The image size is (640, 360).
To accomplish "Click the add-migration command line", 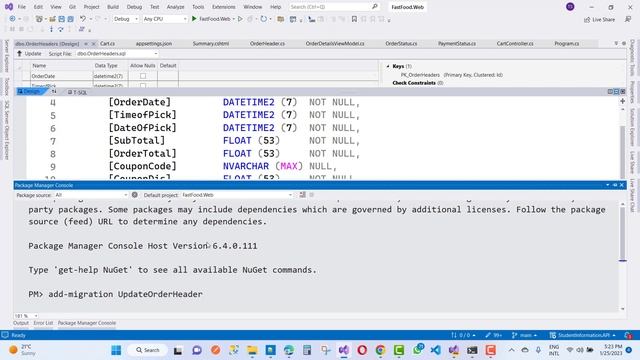I will click(116, 294).
